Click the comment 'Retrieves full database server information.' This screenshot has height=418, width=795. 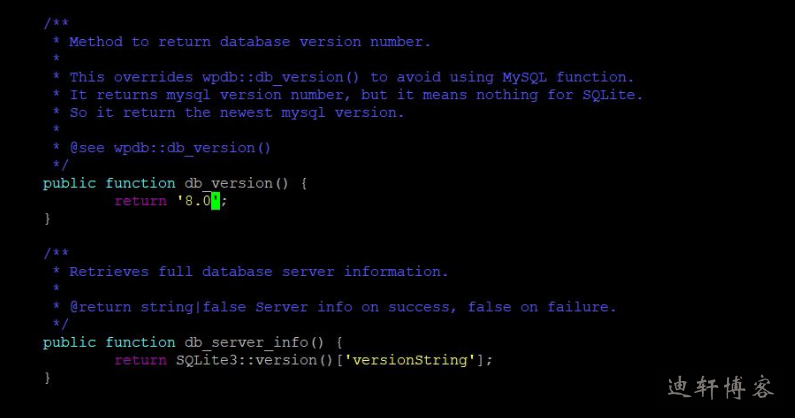(259, 272)
